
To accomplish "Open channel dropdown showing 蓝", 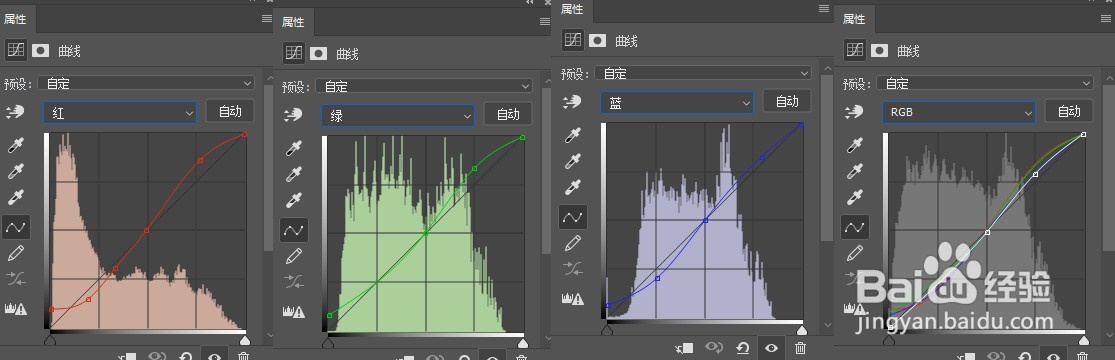I will point(677,102).
